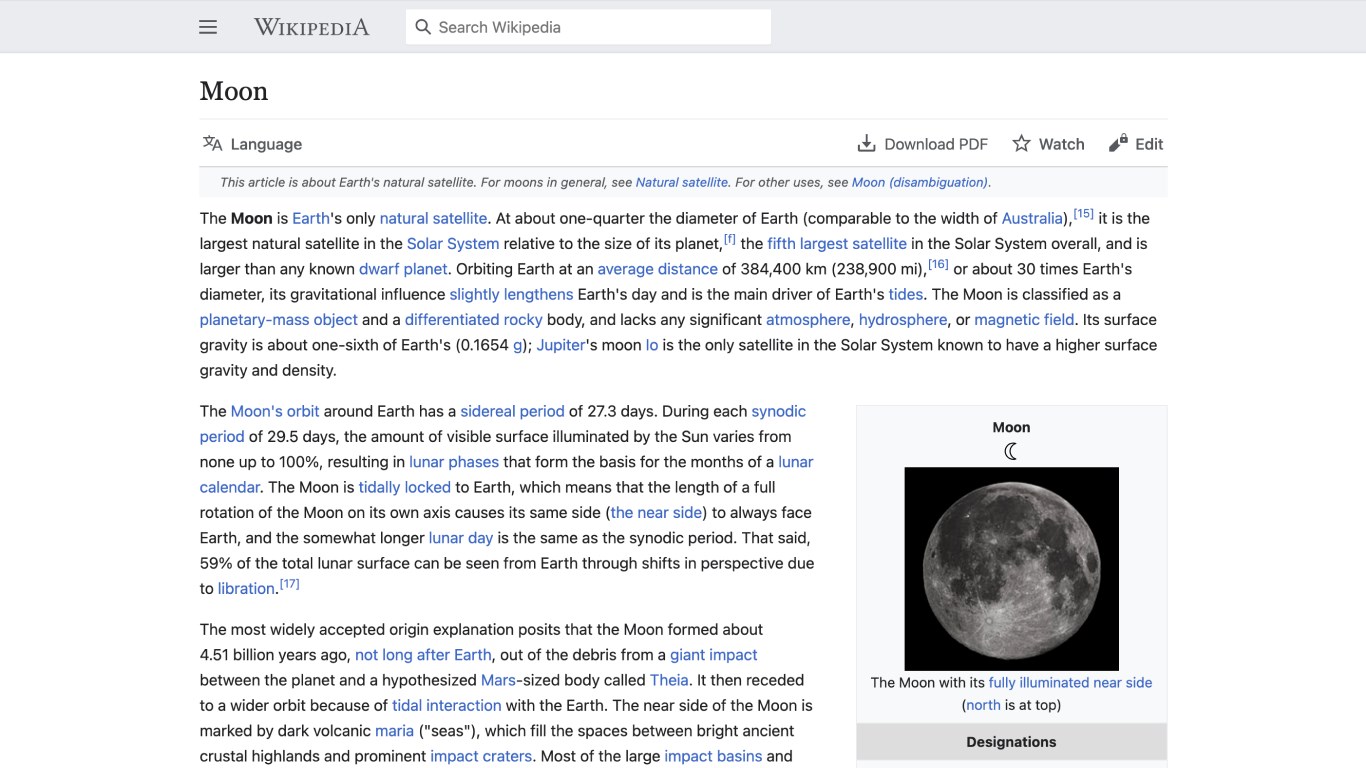This screenshot has width=1366, height=768.
Task: Click the language switcher icon
Action: [x=212, y=143]
